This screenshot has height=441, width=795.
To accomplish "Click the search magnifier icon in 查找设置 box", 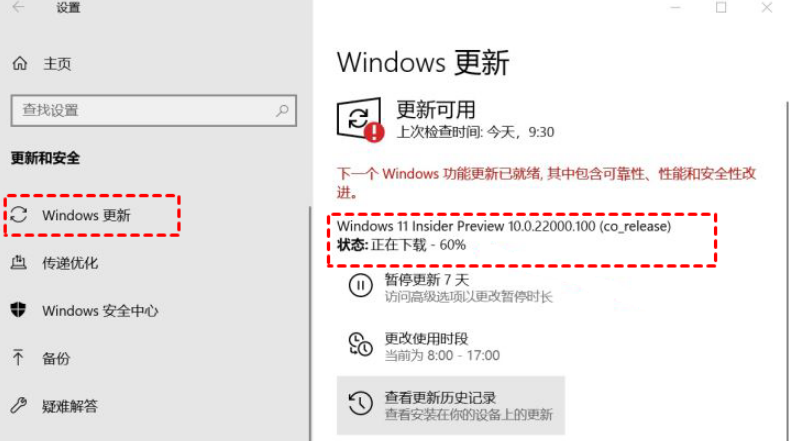I will pos(282,110).
